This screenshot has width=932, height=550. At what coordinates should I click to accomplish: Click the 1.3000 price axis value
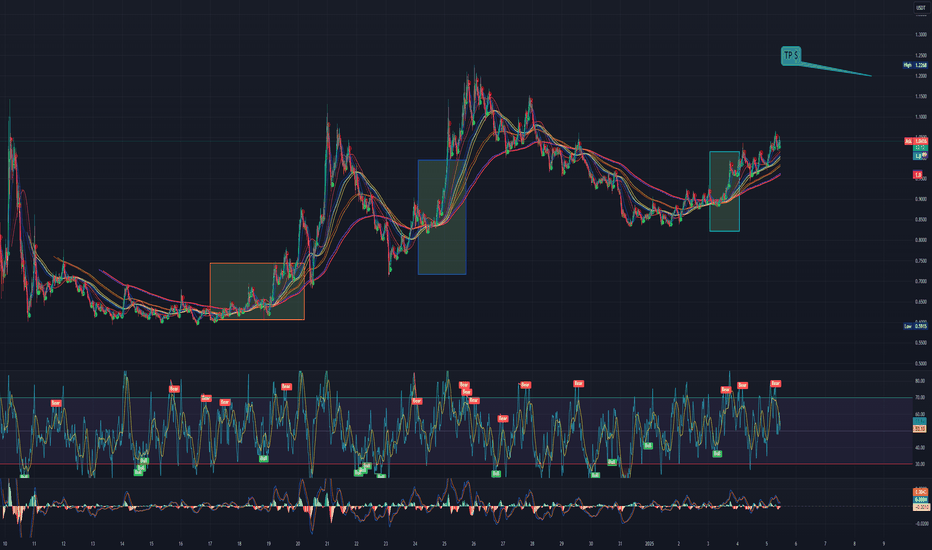921,34
